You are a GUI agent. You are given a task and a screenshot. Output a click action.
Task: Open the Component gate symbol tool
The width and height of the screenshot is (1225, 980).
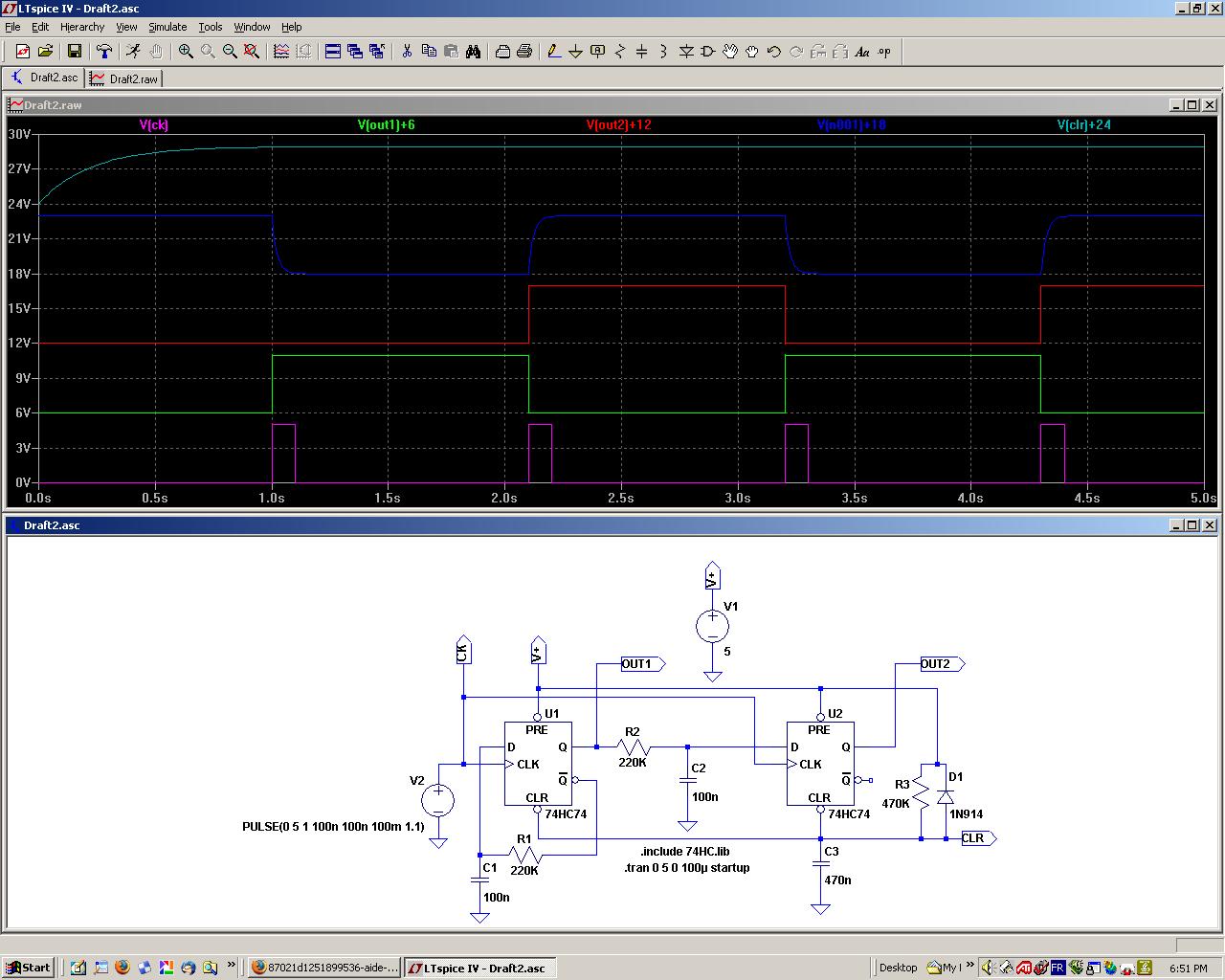[x=707, y=52]
